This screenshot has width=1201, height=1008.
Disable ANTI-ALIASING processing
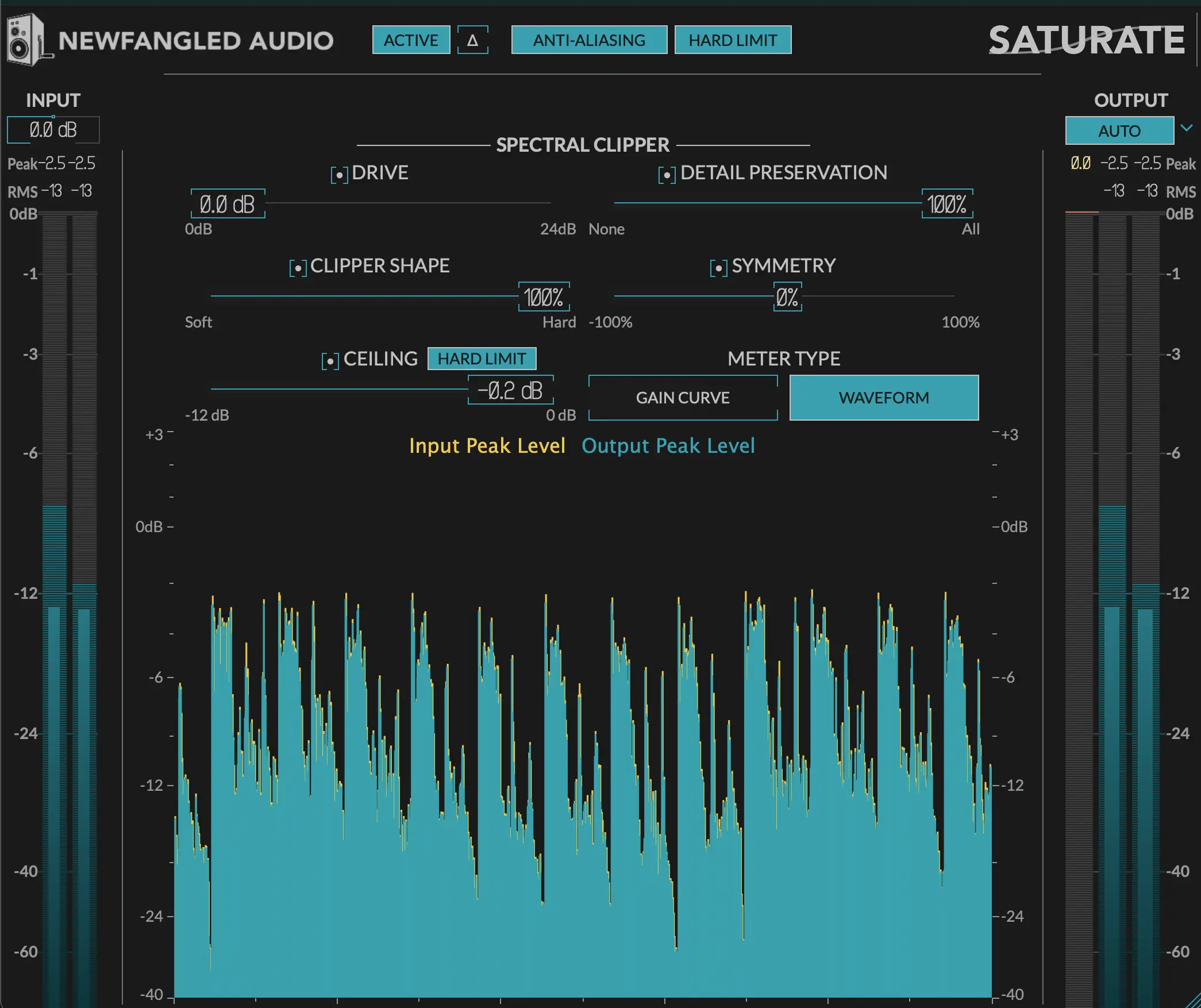[x=589, y=40]
